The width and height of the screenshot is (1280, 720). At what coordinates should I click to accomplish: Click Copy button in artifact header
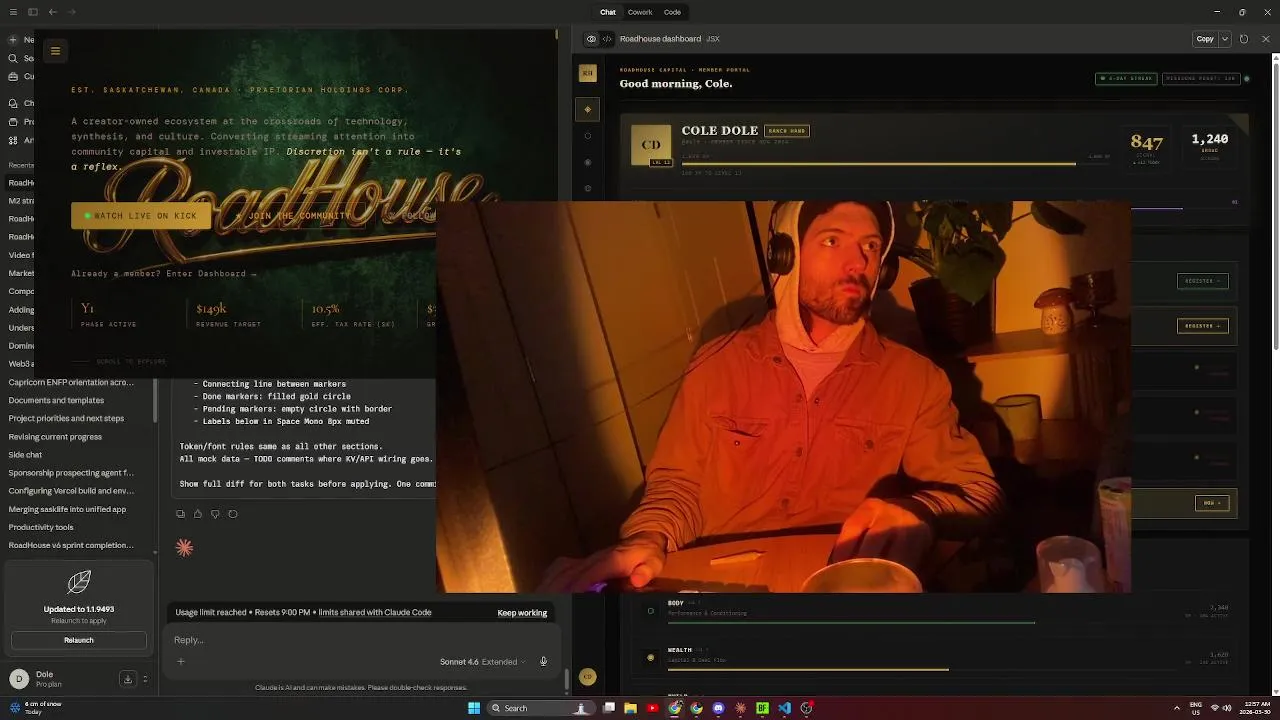(1205, 39)
